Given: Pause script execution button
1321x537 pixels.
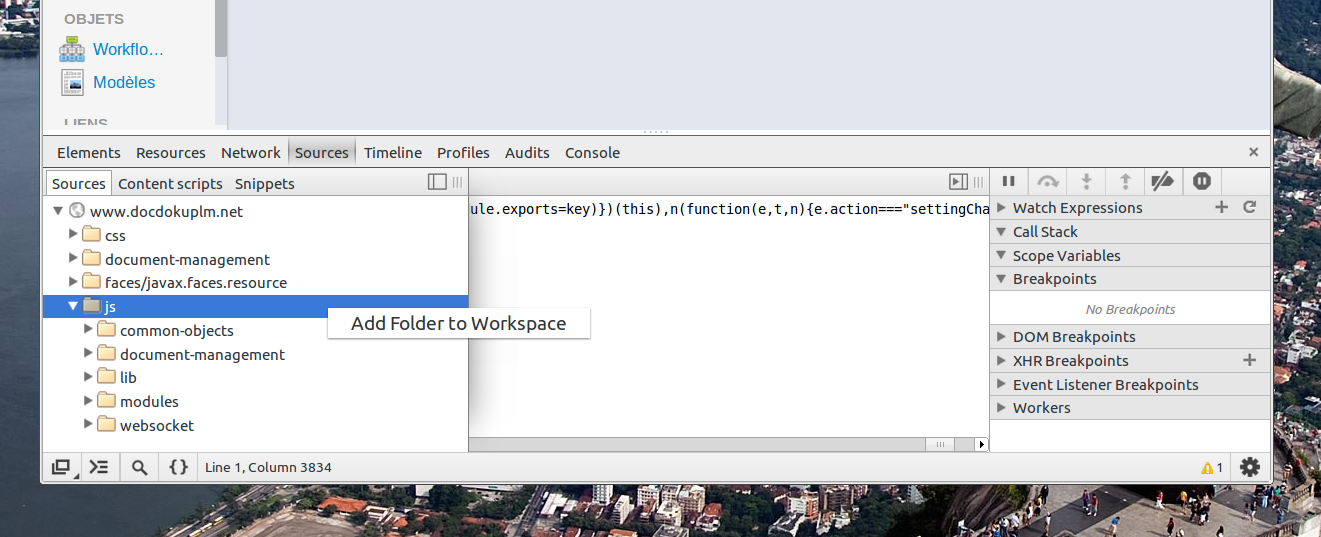Looking at the screenshot, I should pyautogui.click(x=1009, y=181).
